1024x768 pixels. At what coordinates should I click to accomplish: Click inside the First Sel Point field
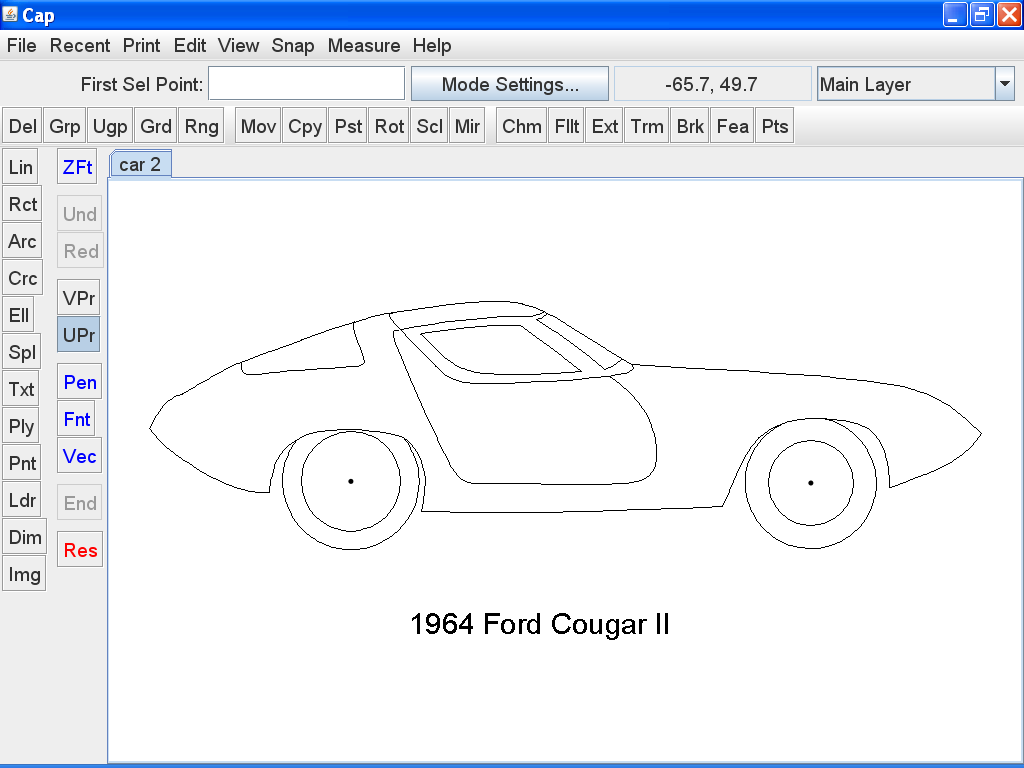[x=306, y=84]
